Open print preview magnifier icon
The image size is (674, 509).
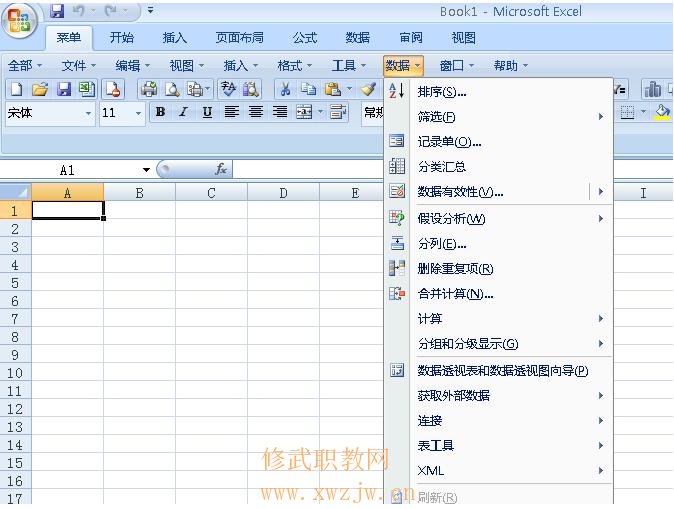point(172,89)
